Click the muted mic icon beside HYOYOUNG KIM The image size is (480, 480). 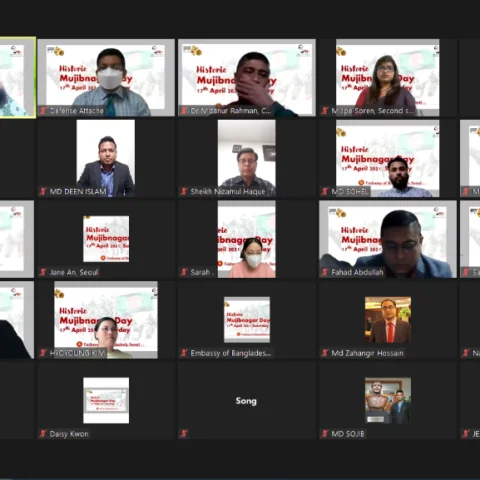pos(43,353)
